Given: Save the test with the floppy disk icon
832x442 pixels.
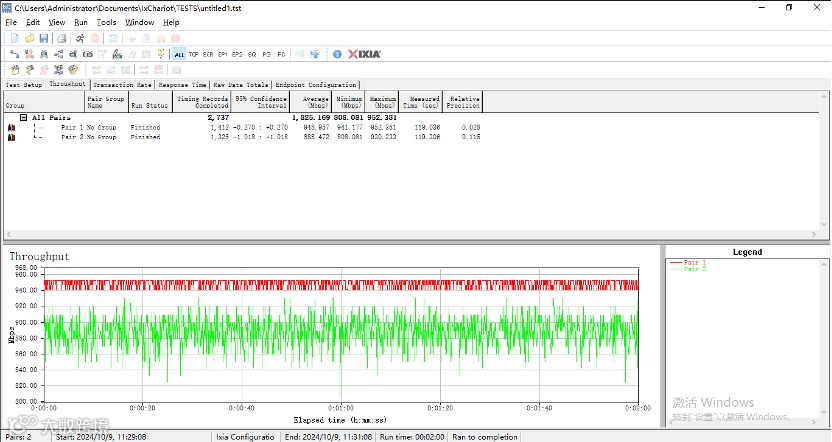Looking at the screenshot, I should [x=44, y=38].
